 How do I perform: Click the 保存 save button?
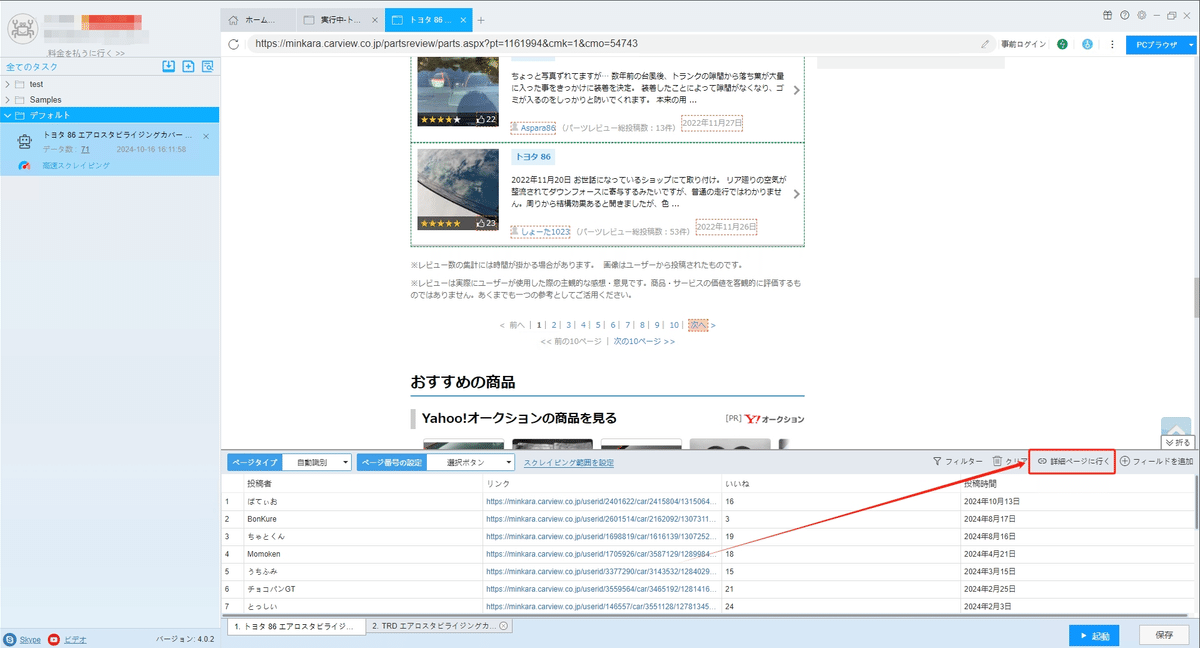pyautogui.click(x=1164, y=635)
